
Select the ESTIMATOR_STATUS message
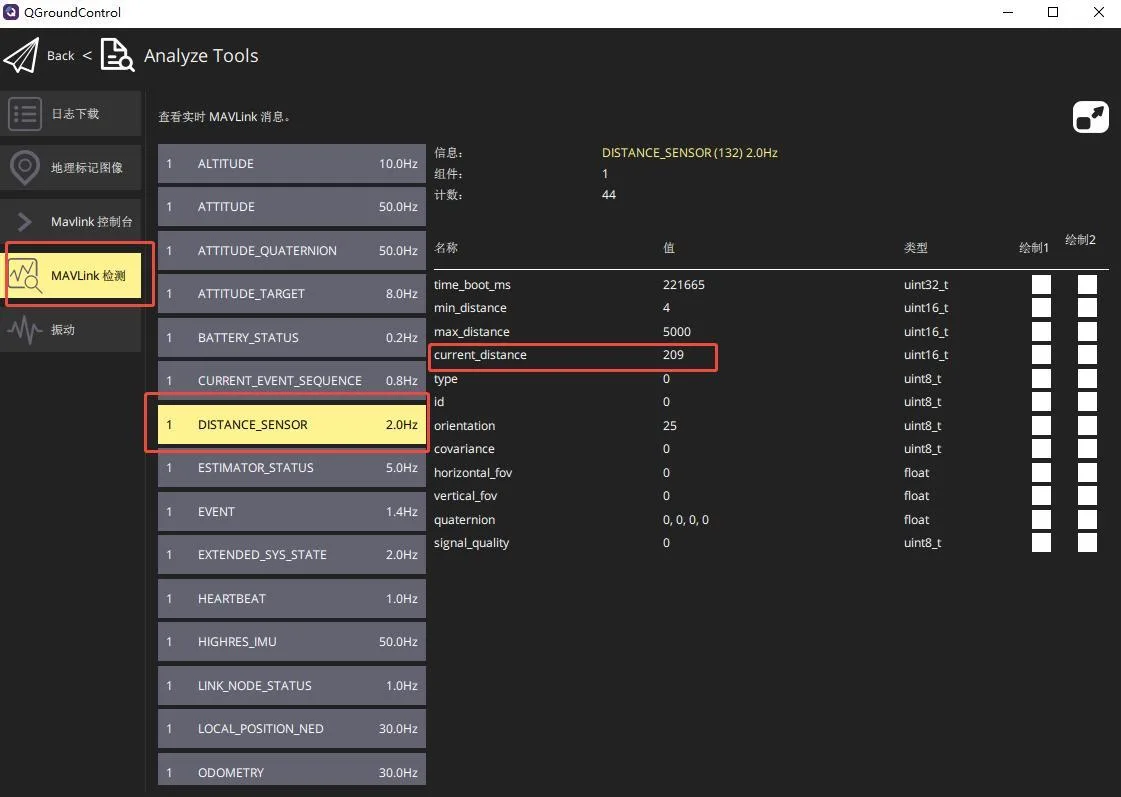click(x=292, y=467)
